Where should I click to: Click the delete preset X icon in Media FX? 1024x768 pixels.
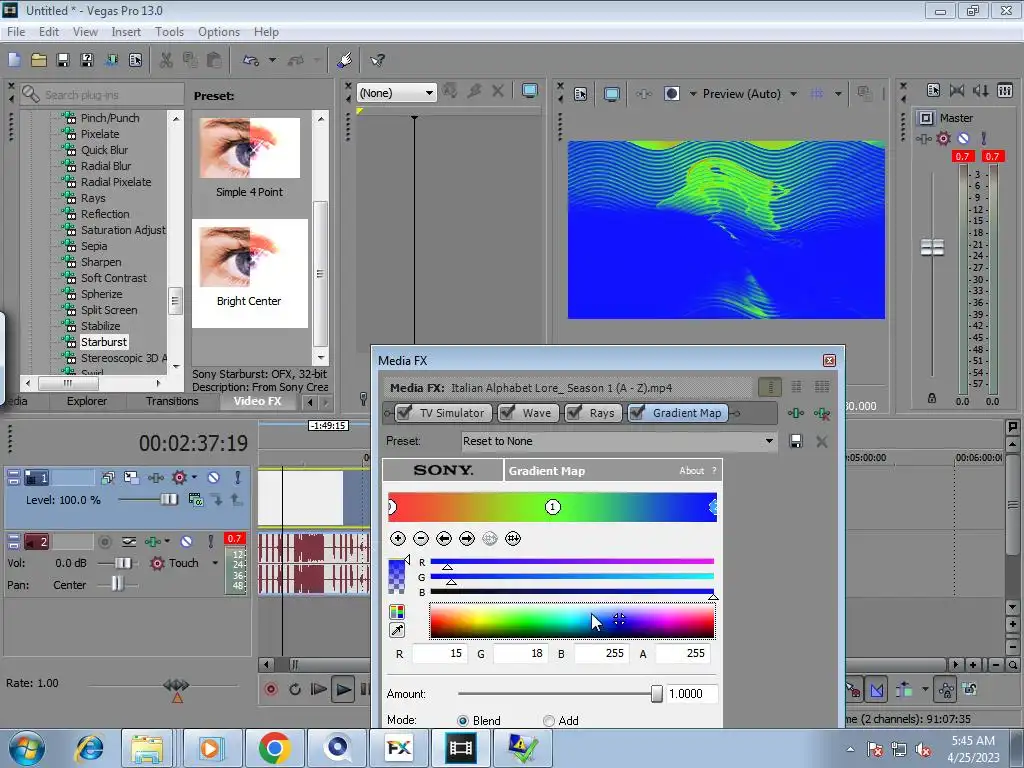[x=822, y=441]
